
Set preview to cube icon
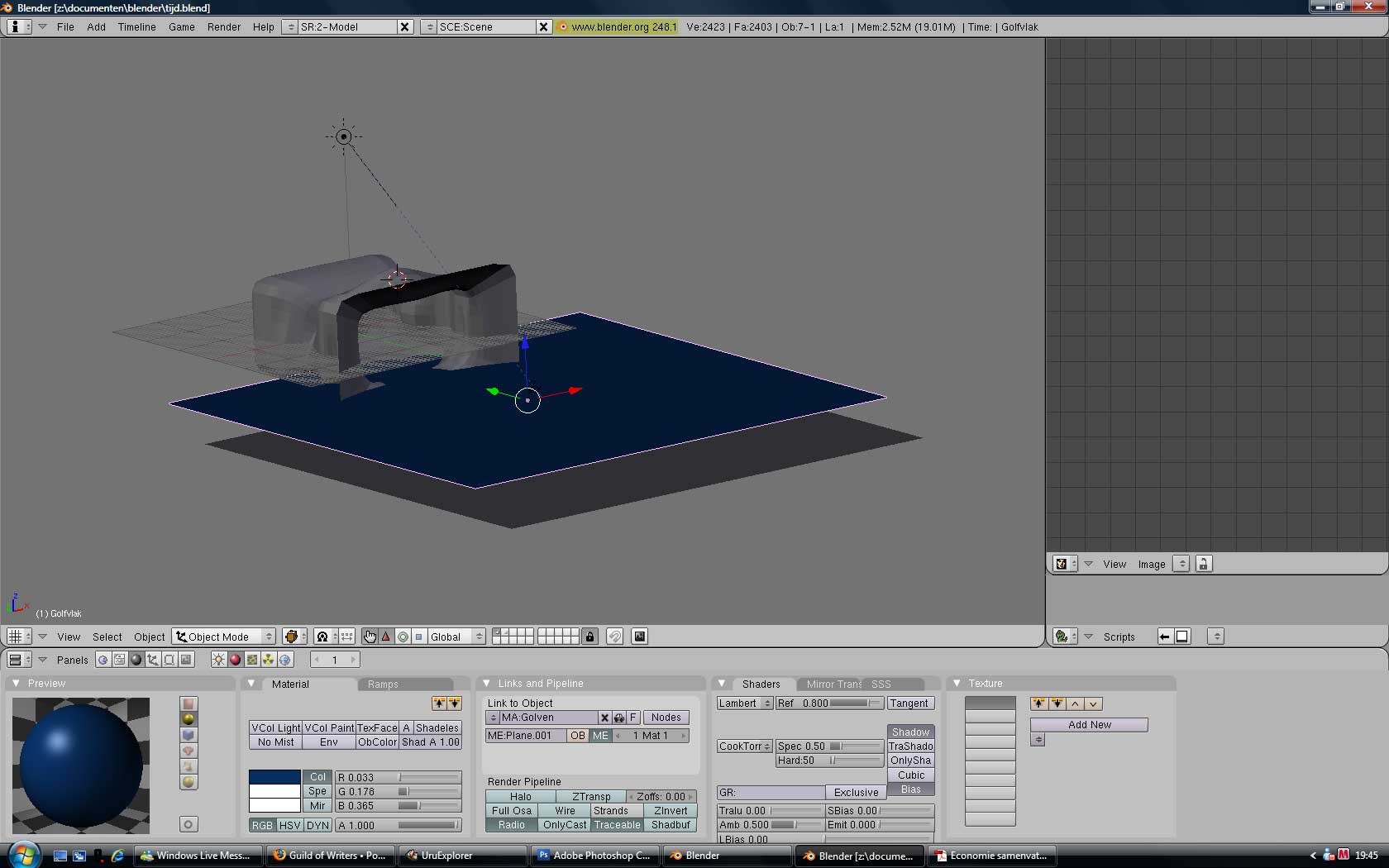click(x=189, y=735)
